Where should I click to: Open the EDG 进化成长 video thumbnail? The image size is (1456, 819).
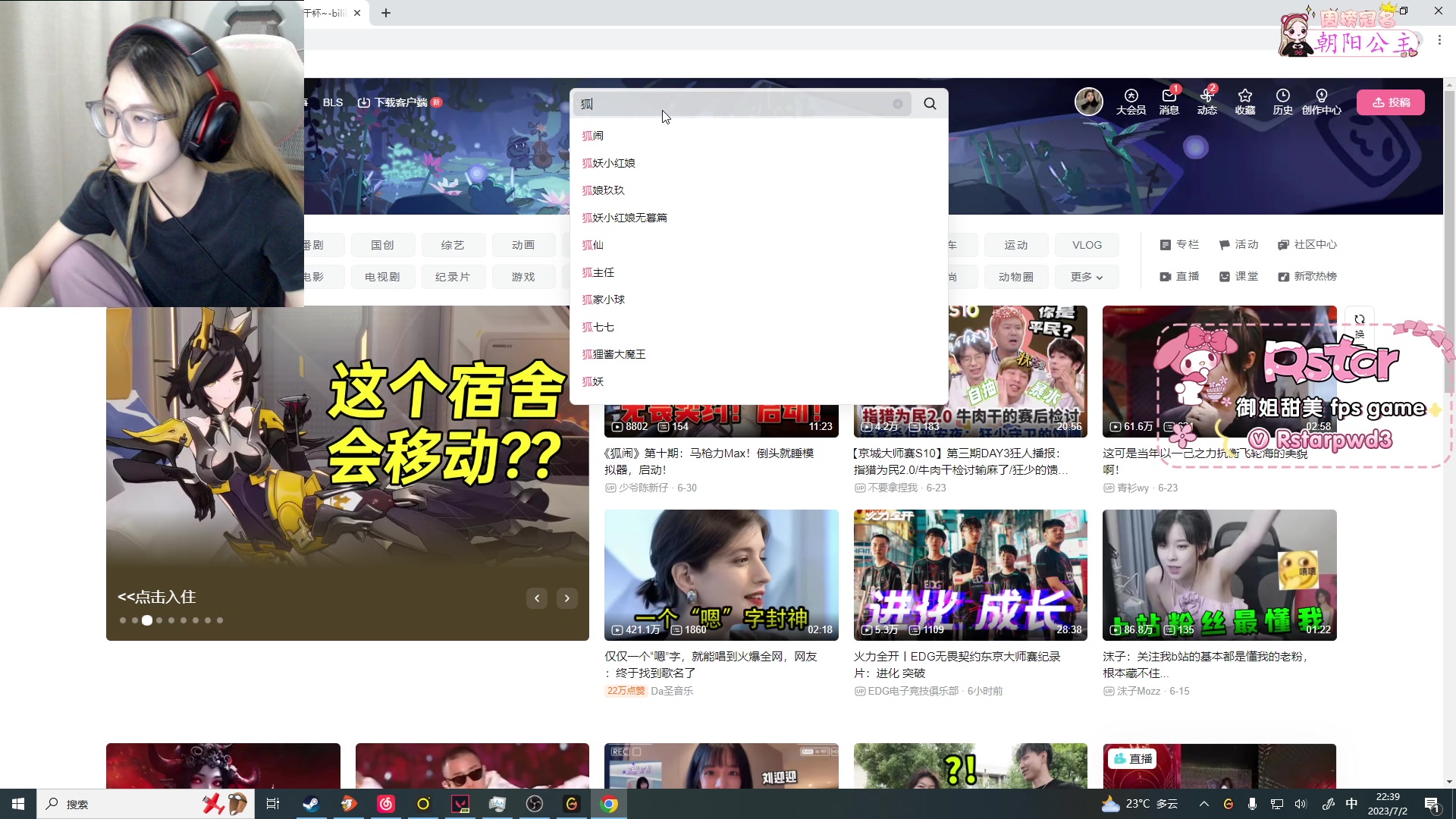click(971, 575)
